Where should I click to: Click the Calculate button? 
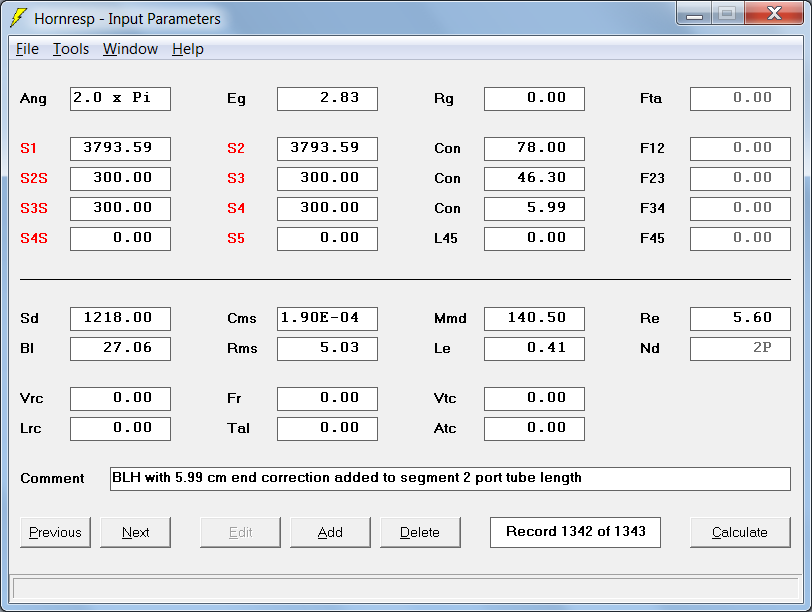click(740, 532)
